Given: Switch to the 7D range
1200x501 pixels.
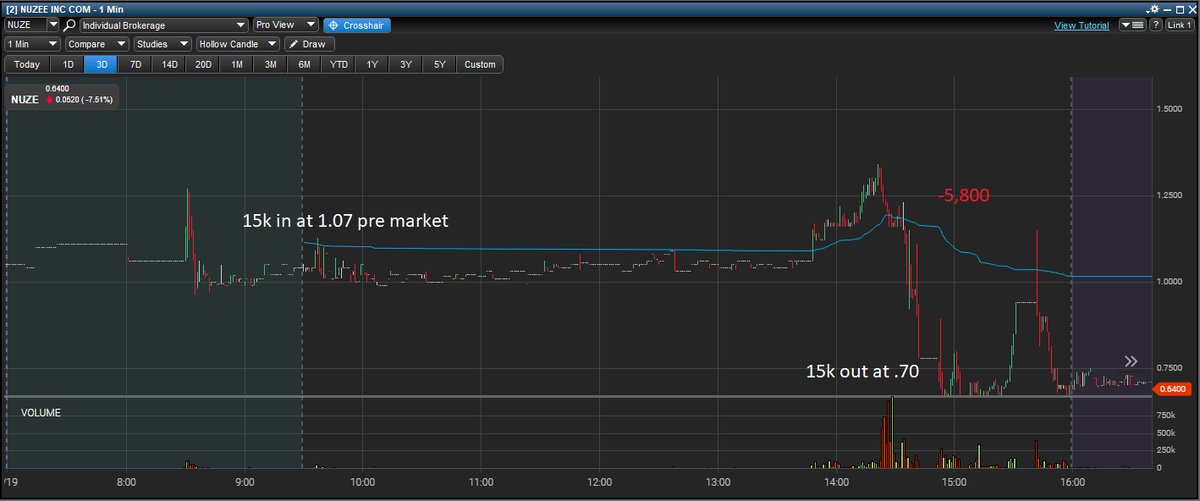Looking at the screenshot, I should [135, 64].
